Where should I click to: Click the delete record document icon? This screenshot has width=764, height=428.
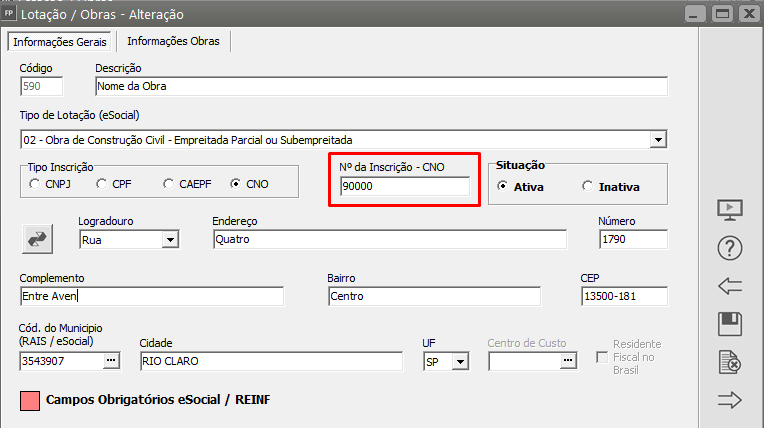730,362
